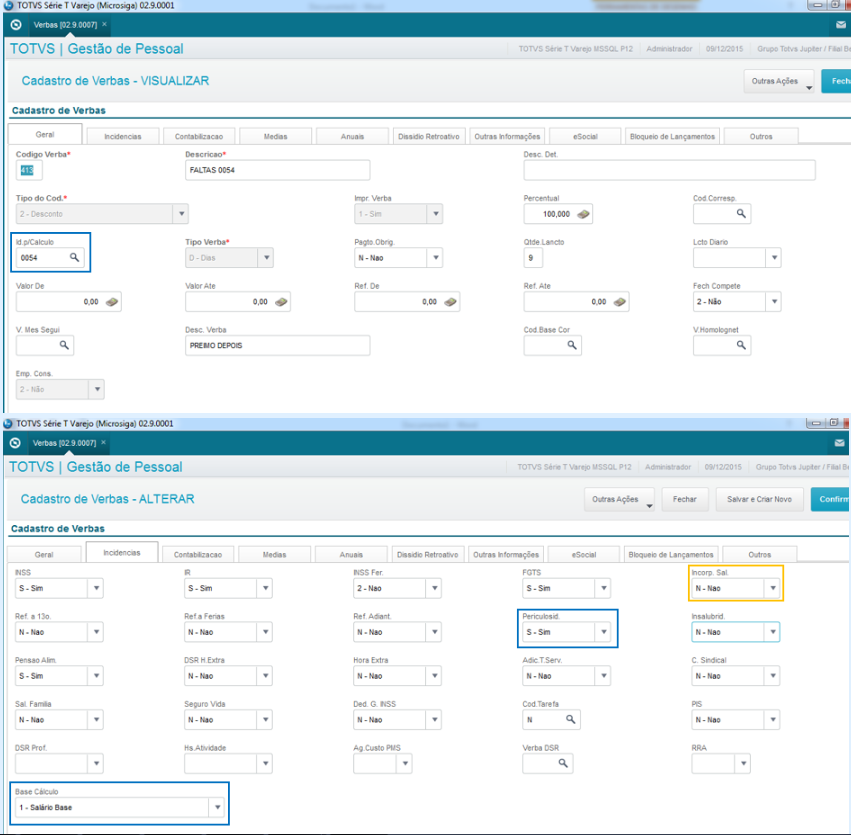851x835 pixels.
Task: Click calculator icon in Ref. De field
Action: tap(450, 302)
